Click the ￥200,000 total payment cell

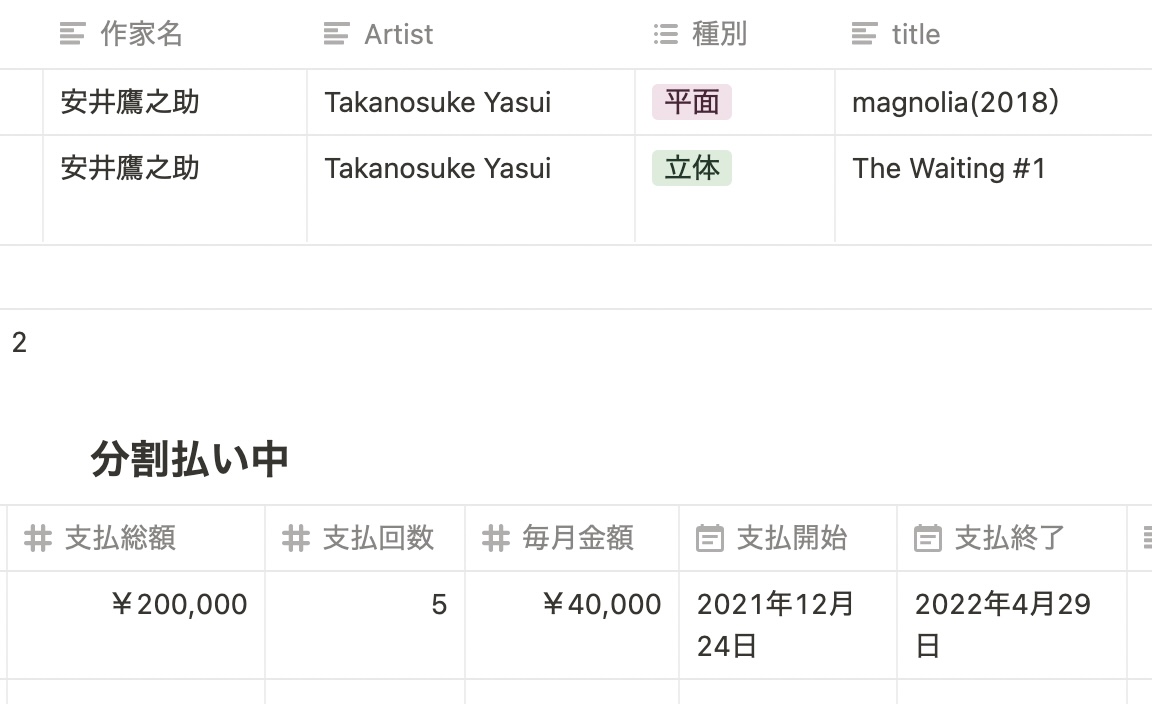[136, 625]
